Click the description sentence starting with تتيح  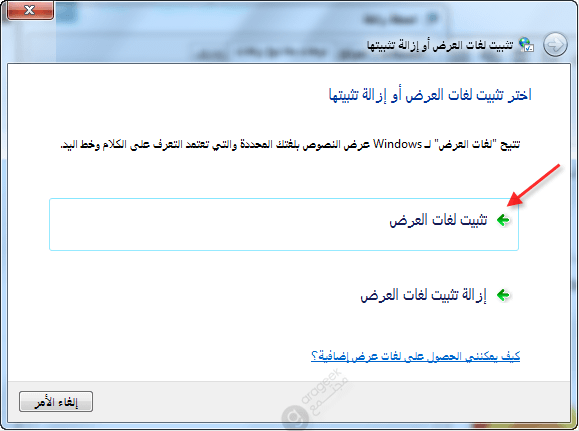tap(290, 144)
